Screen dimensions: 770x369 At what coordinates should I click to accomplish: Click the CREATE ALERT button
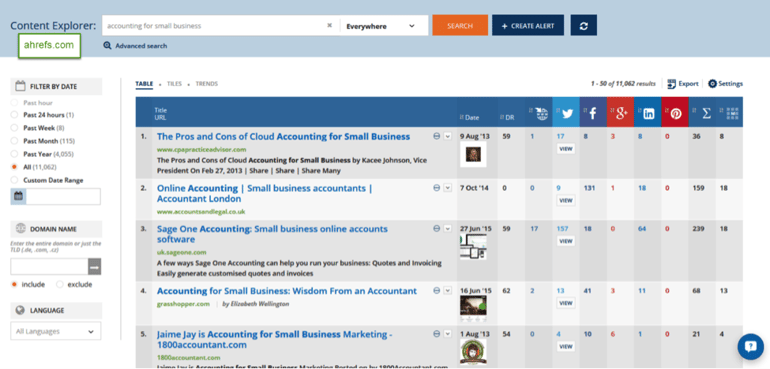(x=528, y=26)
